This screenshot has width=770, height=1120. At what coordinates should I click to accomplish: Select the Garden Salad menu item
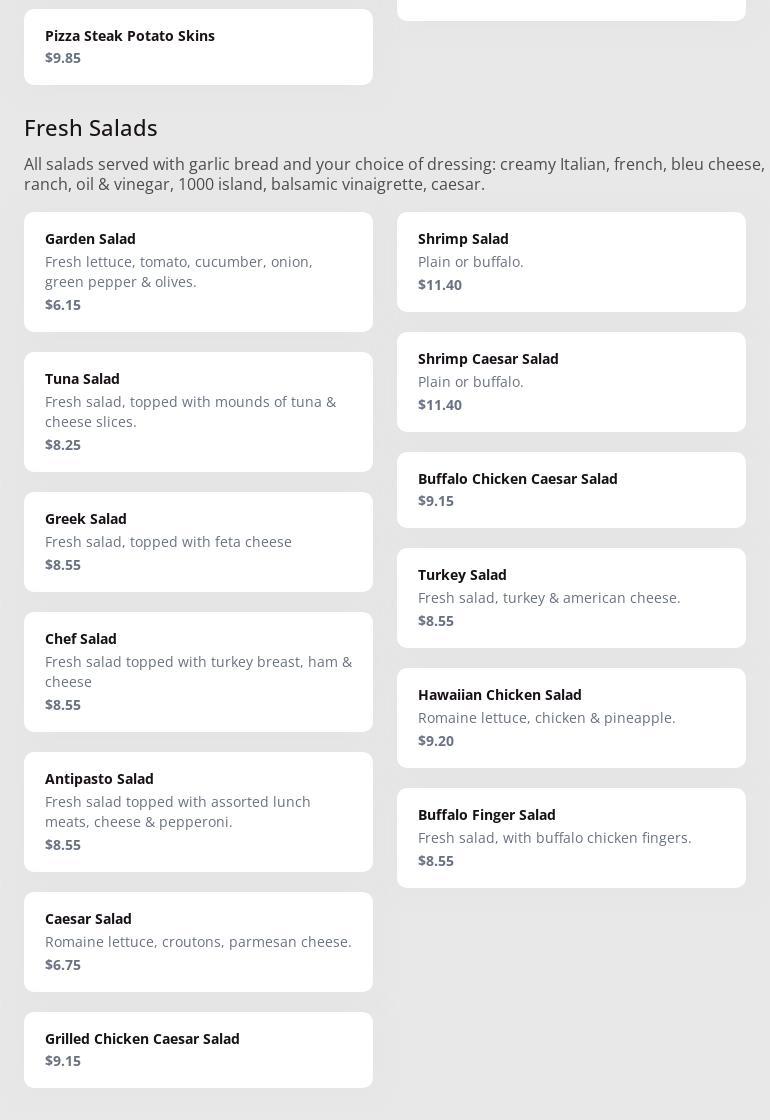198,271
